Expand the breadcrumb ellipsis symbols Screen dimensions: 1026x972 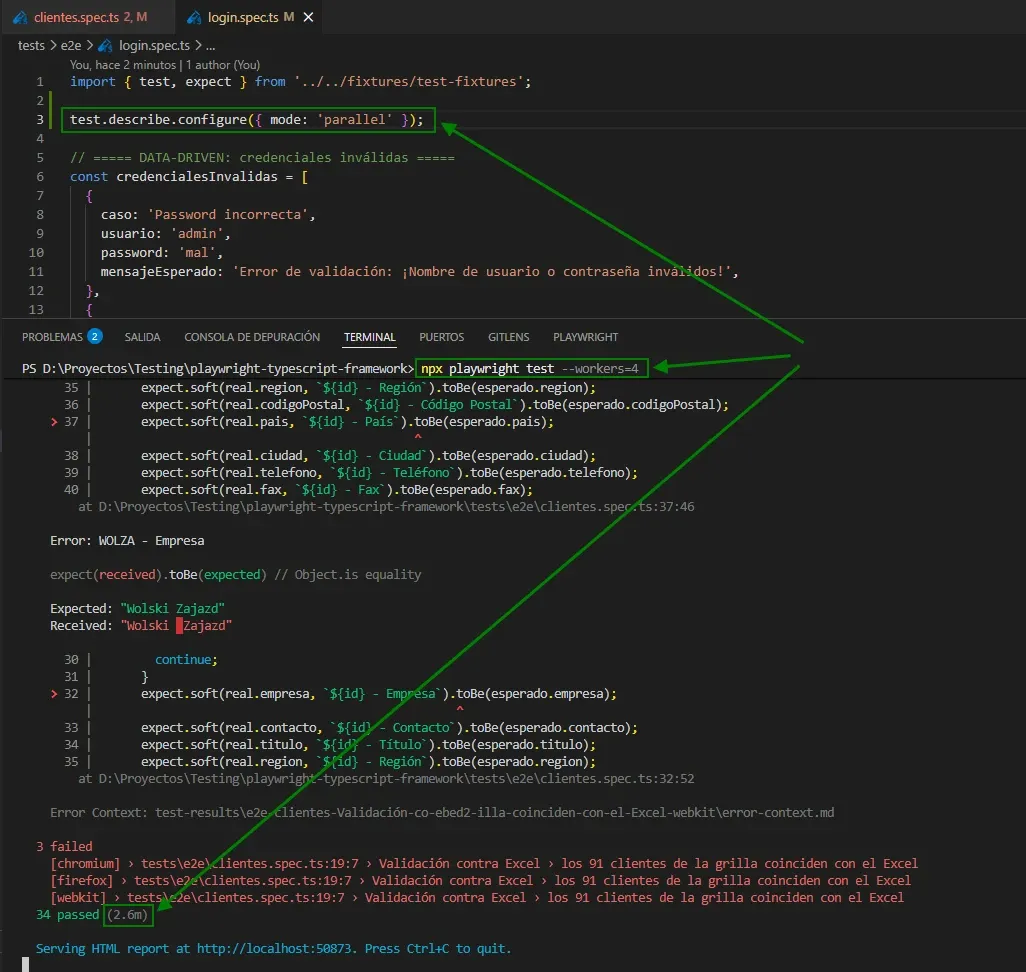(x=210, y=46)
